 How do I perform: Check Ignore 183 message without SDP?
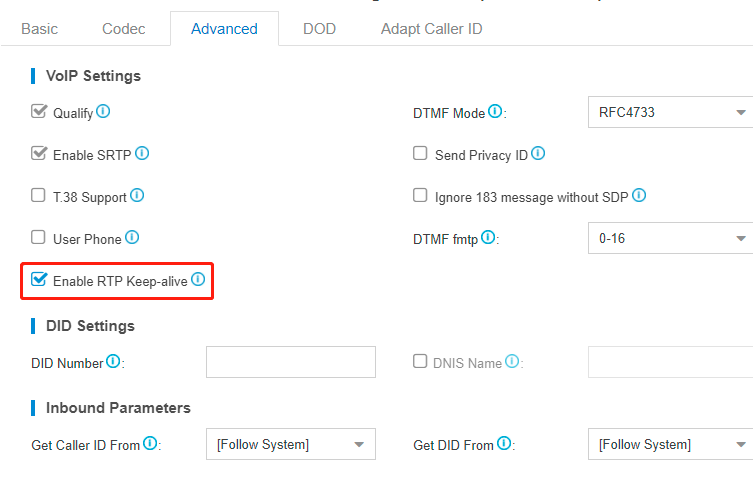420,195
